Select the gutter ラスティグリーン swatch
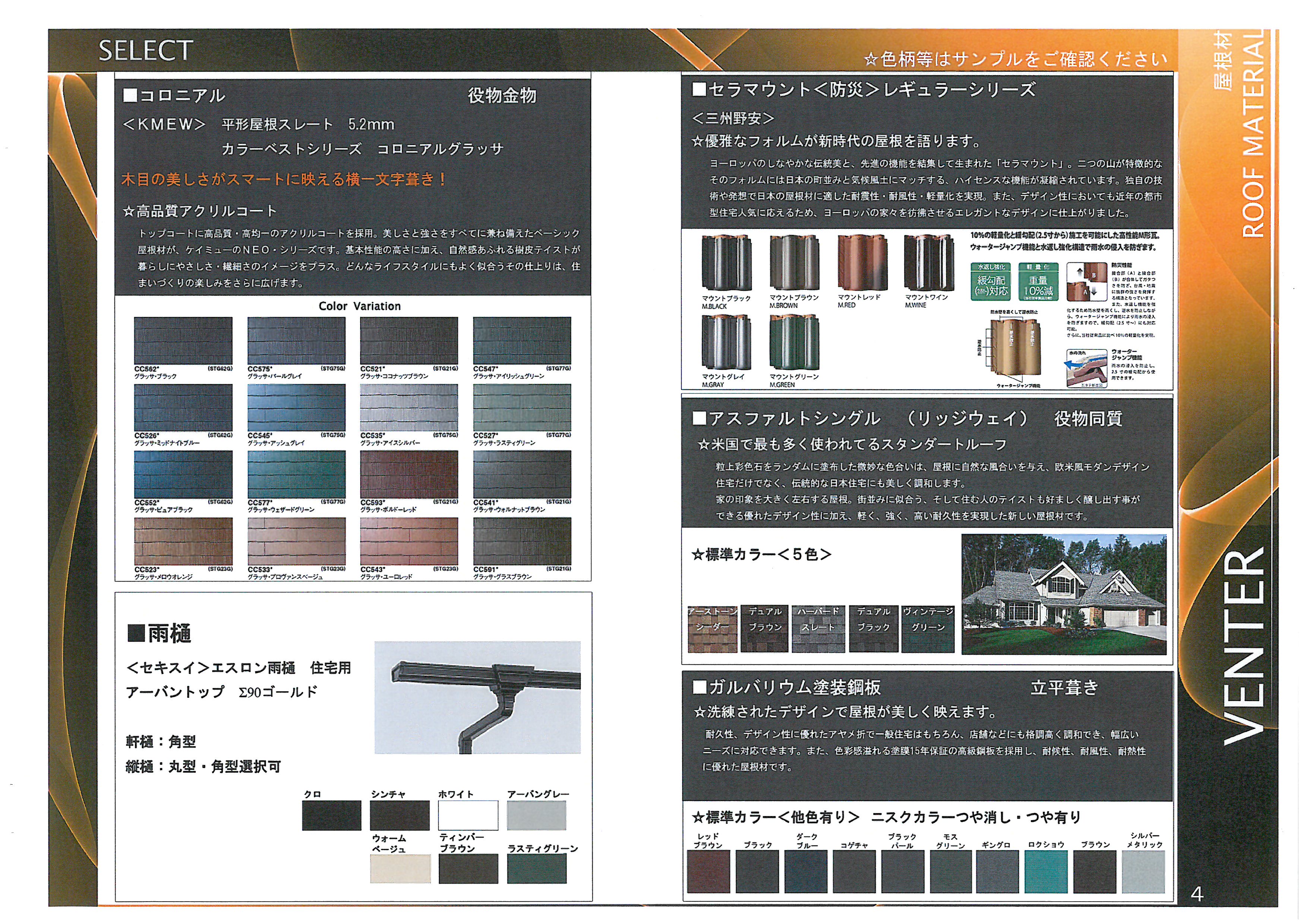The width and height of the screenshot is (1307, 924). (x=537, y=869)
